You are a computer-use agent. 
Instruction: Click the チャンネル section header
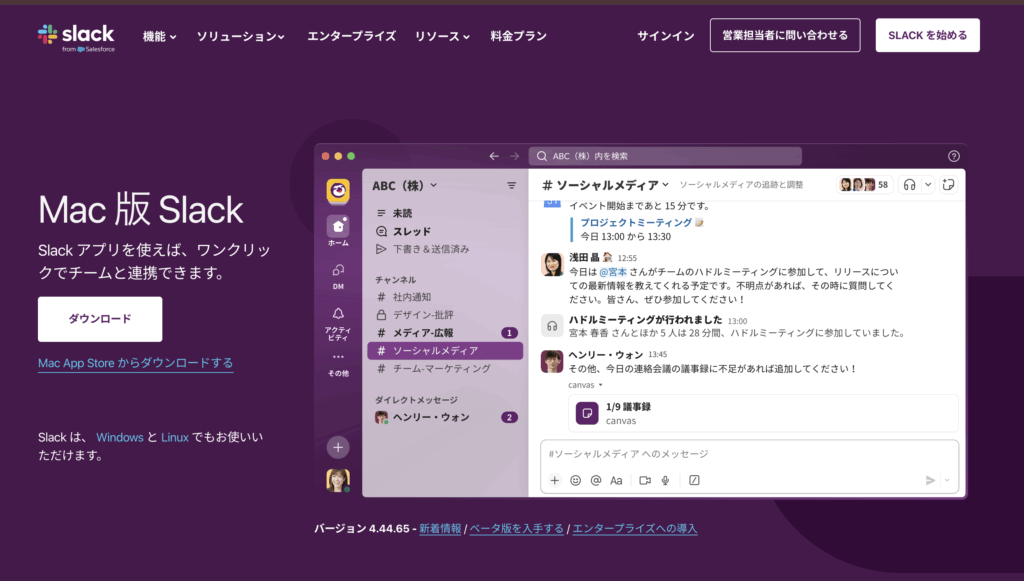coord(395,279)
